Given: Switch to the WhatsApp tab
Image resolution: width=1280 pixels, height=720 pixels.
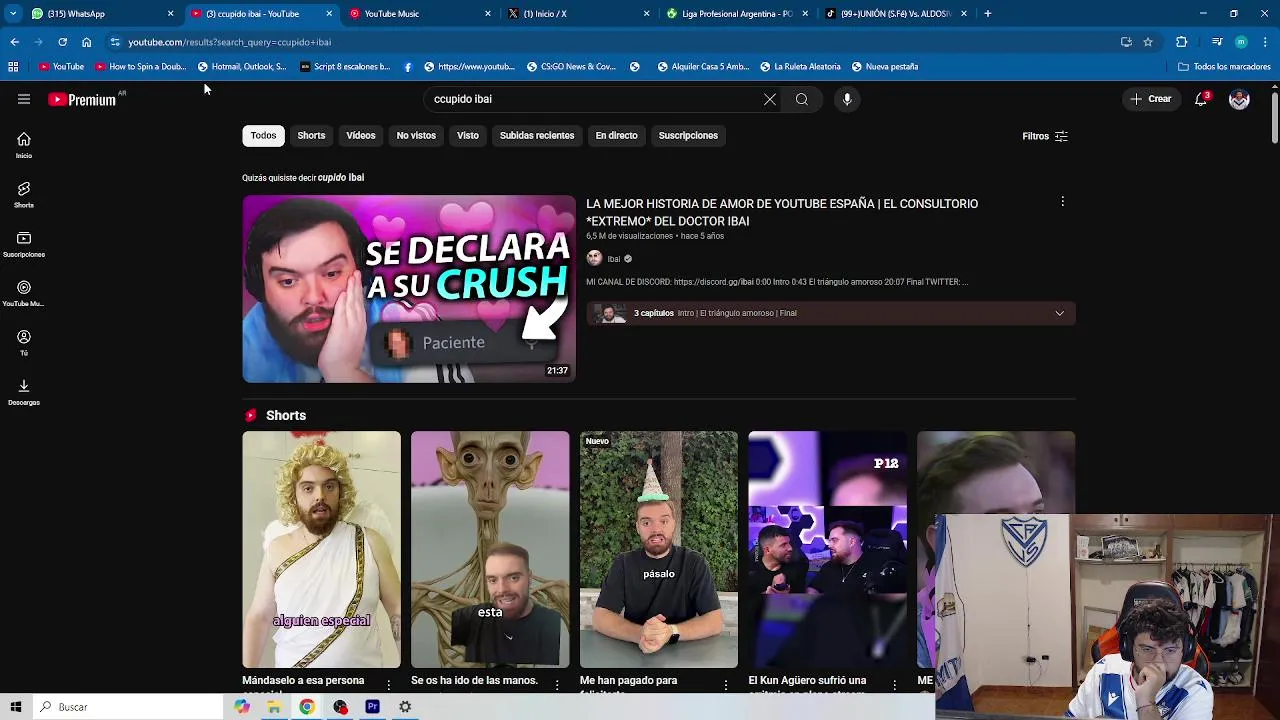Looking at the screenshot, I should pyautogui.click(x=100, y=14).
